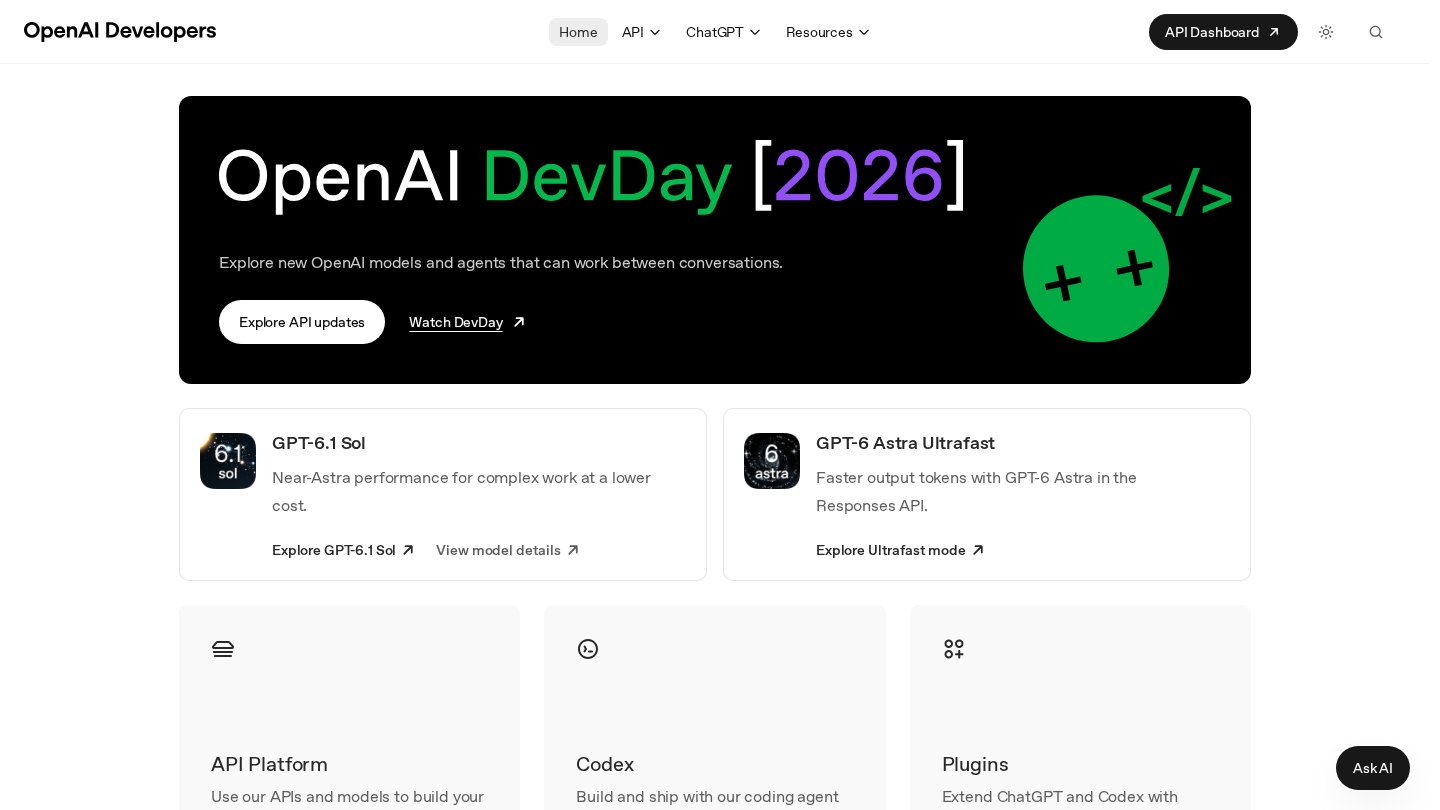This screenshot has width=1440, height=810.
Task: Click the arrow next to View model details
Action: 573,550
